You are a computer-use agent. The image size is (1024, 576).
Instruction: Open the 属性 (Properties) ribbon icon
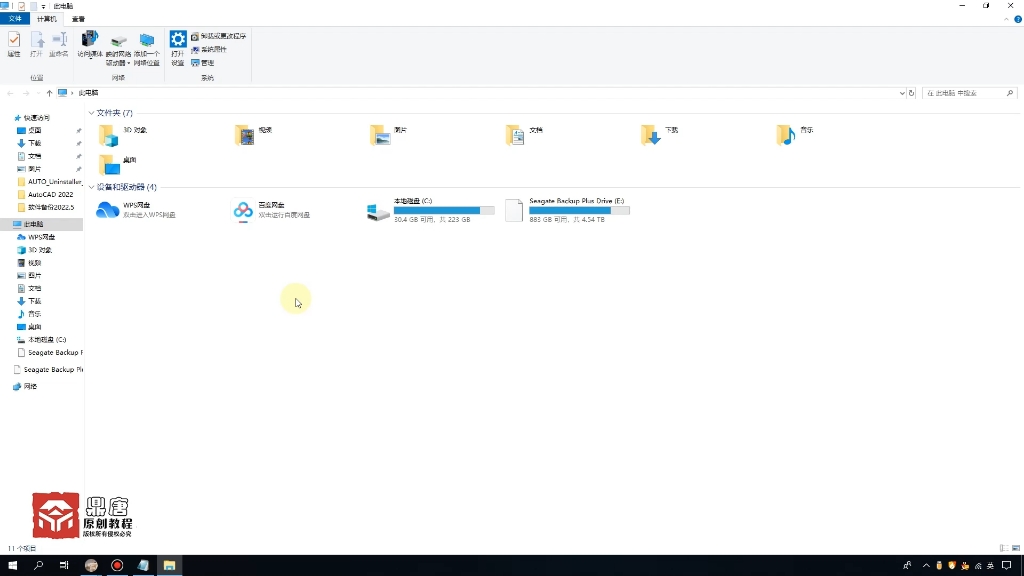coord(14,43)
